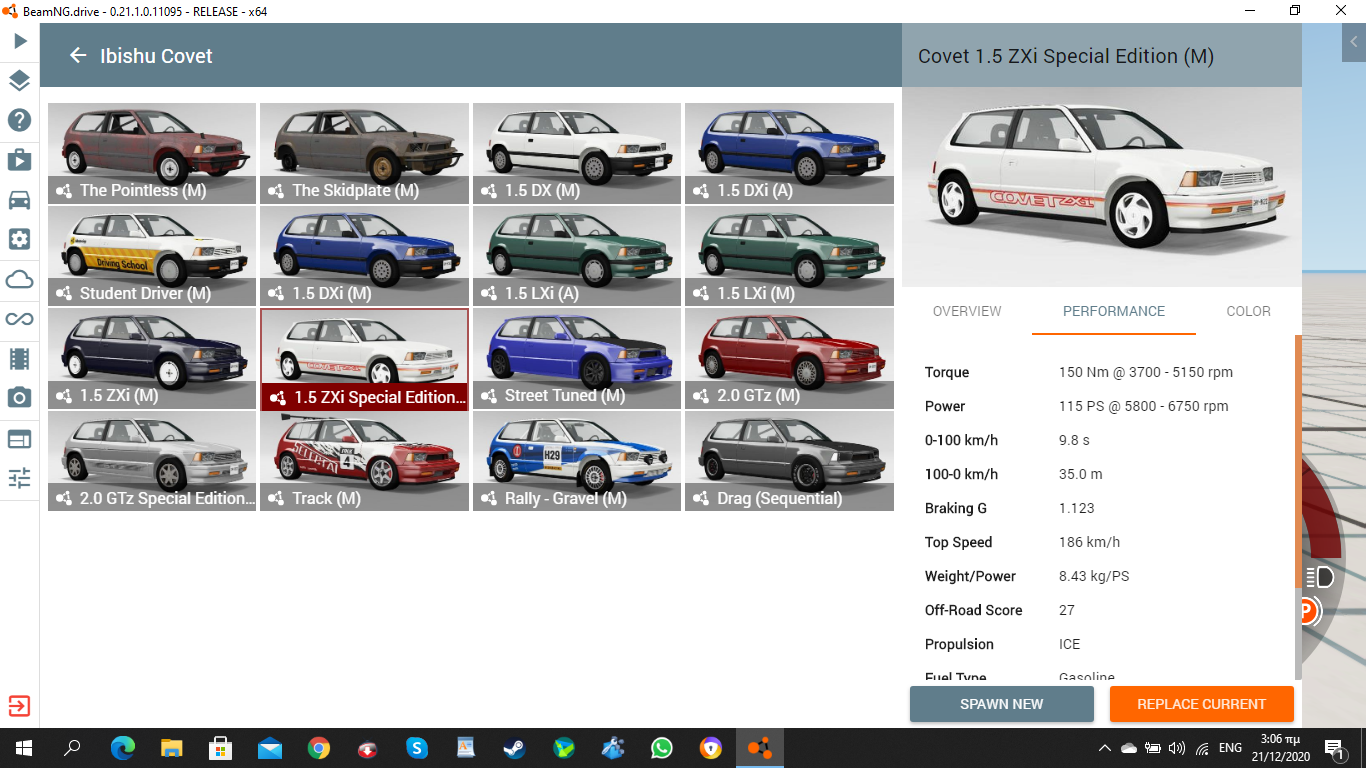Viewport: 1366px width, 768px height.
Task: Open Microsoft Edge from the taskbar
Action: (123, 748)
